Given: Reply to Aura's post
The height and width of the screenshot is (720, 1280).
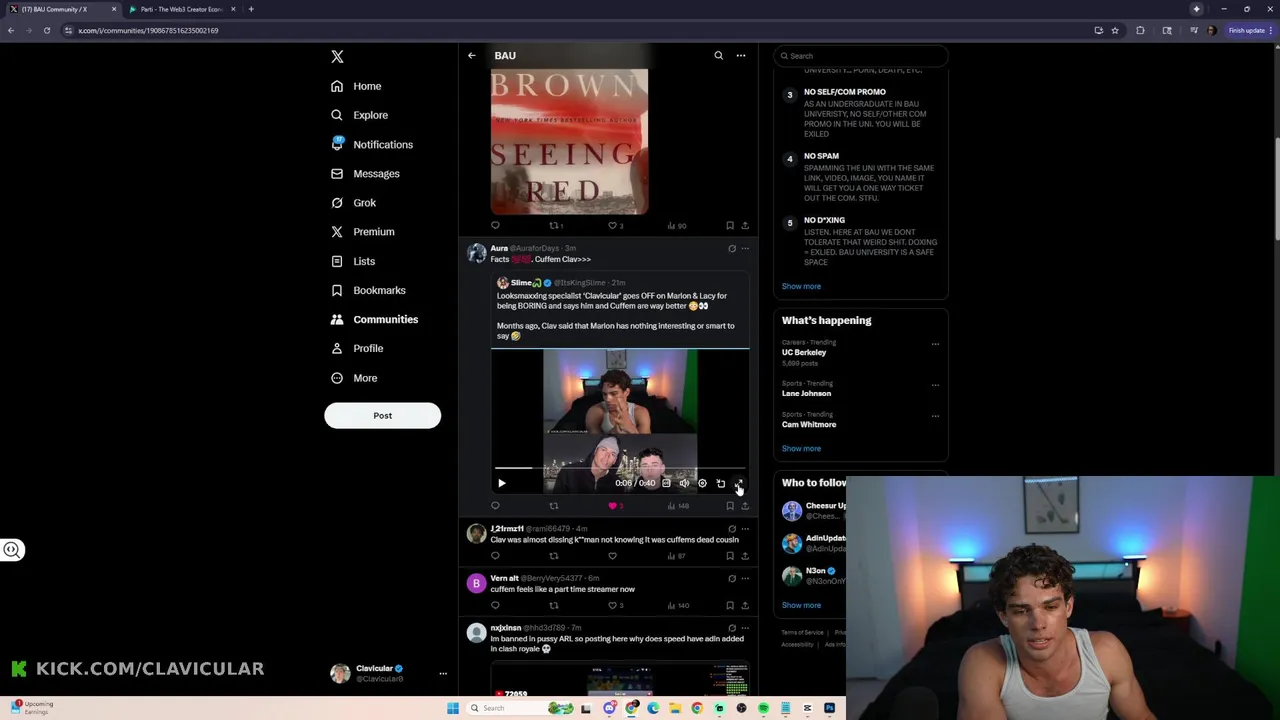Looking at the screenshot, I should (495, 506).
